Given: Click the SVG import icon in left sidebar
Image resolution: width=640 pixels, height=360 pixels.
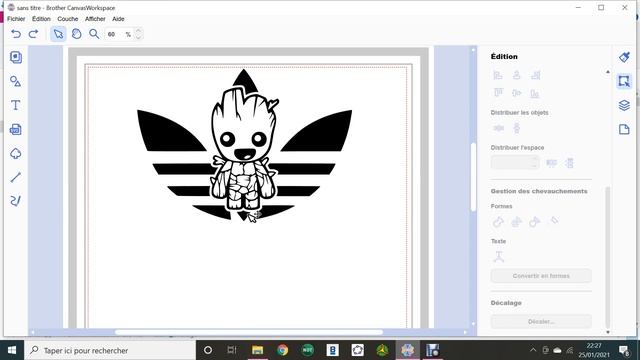Looking at the screenshot, I should 16,129.
